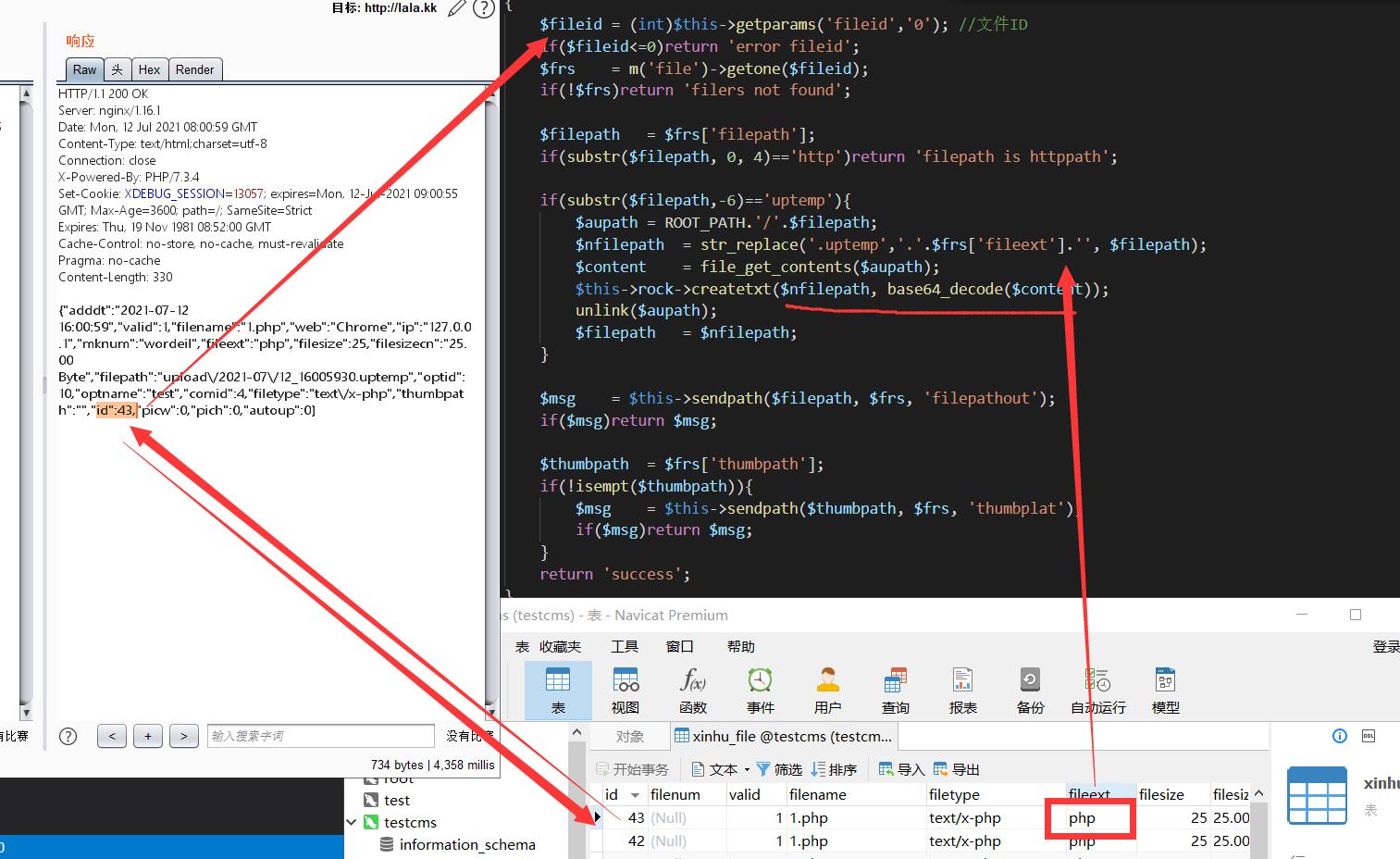1400x859 pixels.
Task: Open the Query (查询) tool in Navicat
Action: click(895, 691)
